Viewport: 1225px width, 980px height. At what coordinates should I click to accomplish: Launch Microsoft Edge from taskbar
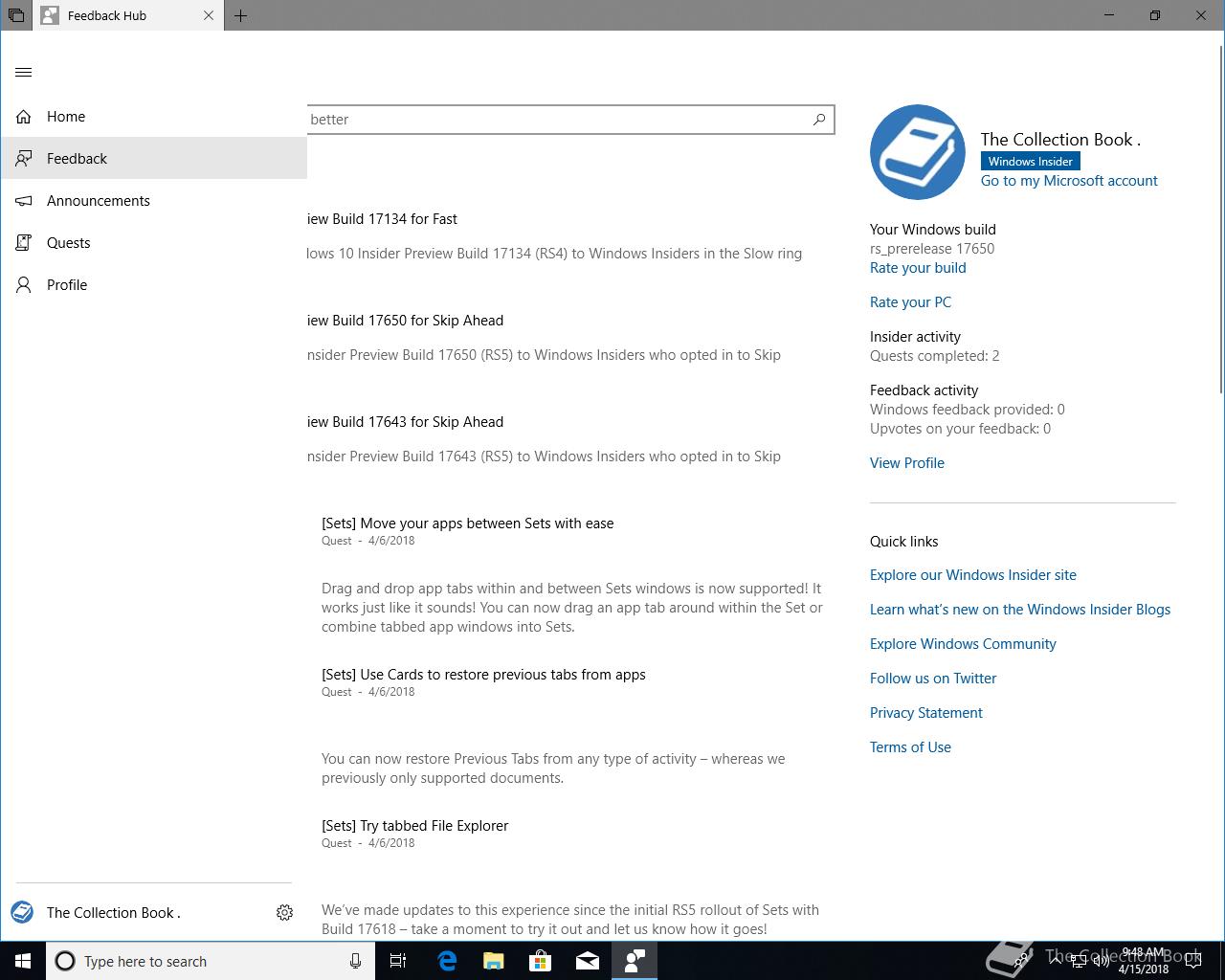coord(446,961)
